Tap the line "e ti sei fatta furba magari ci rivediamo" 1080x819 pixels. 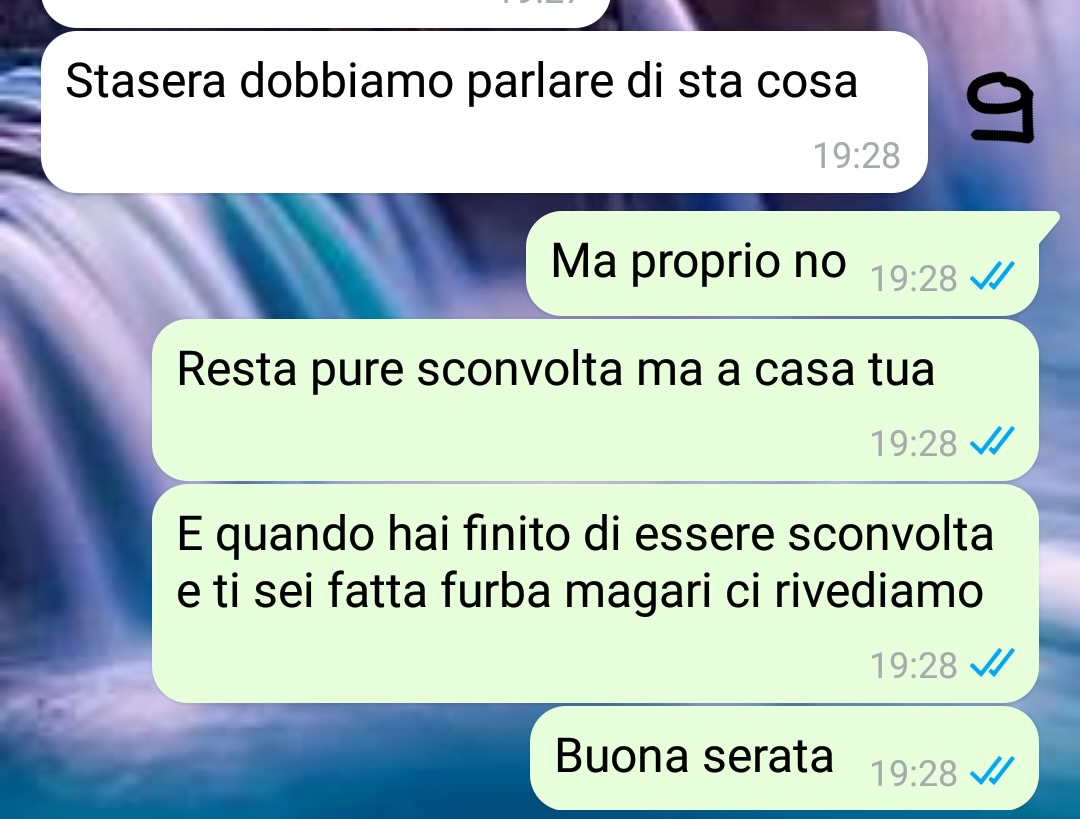coord(579,591)
